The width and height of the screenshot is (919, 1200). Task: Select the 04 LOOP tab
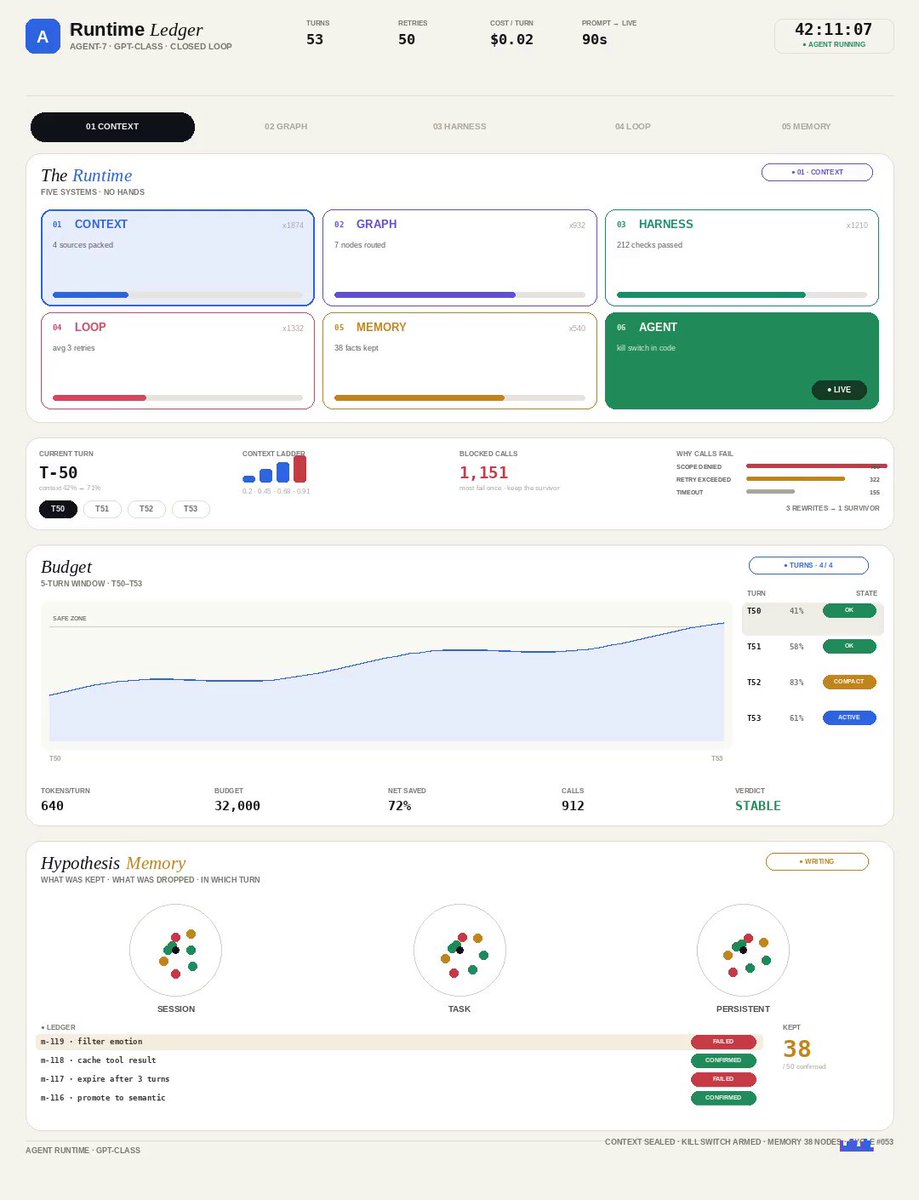tap(633, 127)
